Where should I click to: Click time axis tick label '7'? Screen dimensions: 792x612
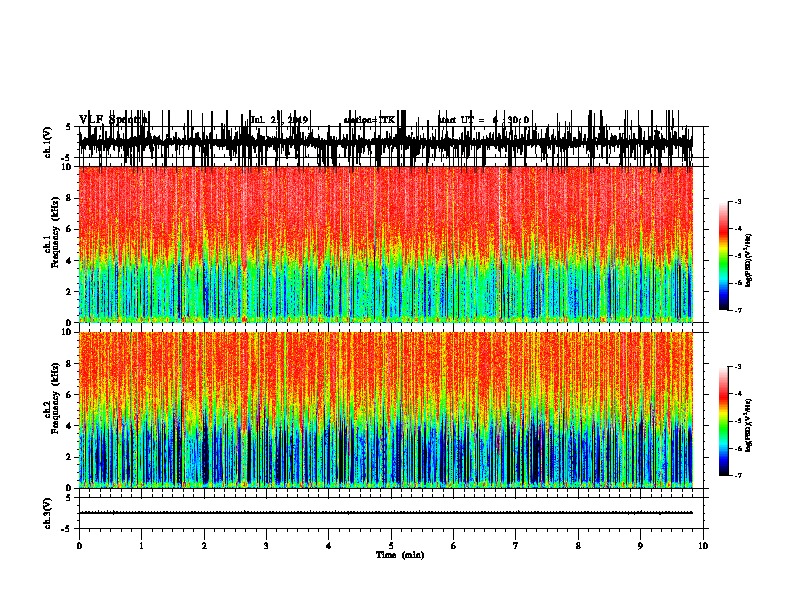[x=516, y=546]
